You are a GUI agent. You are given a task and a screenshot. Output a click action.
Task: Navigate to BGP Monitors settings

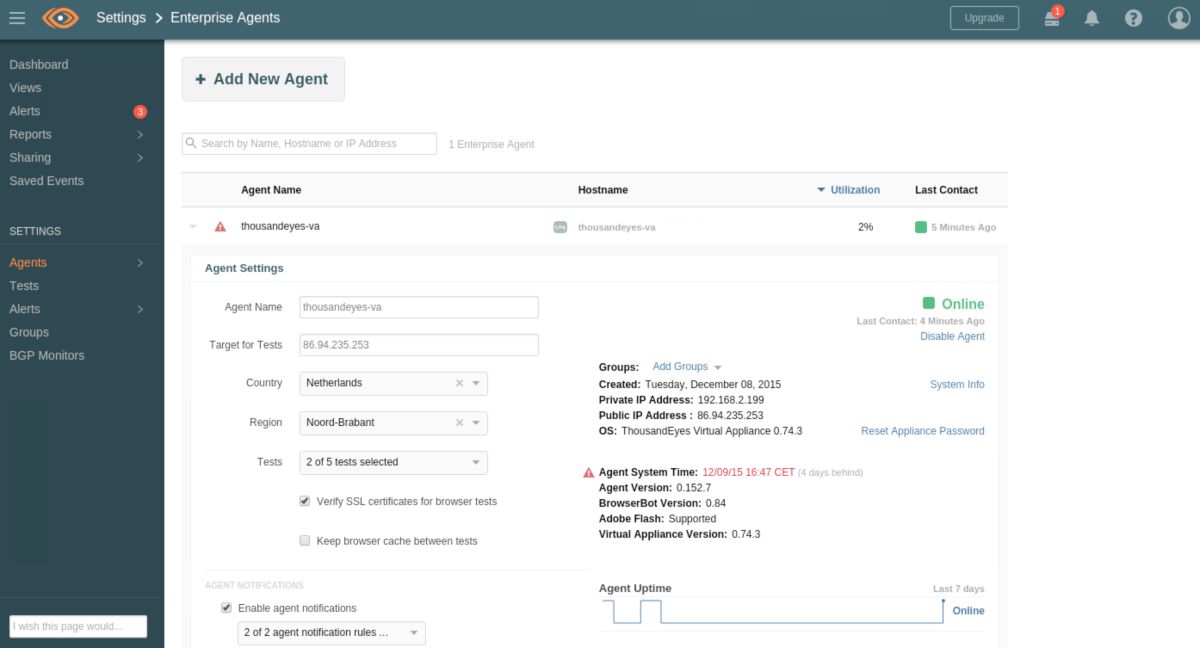coord(46,354)
